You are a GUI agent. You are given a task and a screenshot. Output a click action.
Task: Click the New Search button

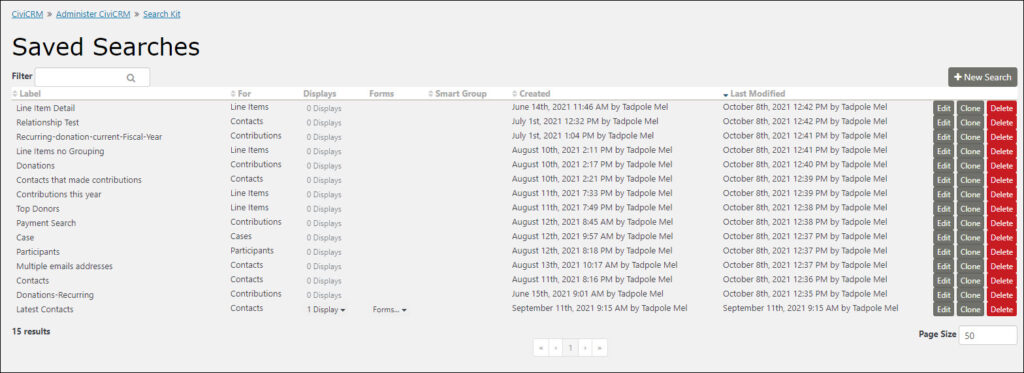[982, 77]
